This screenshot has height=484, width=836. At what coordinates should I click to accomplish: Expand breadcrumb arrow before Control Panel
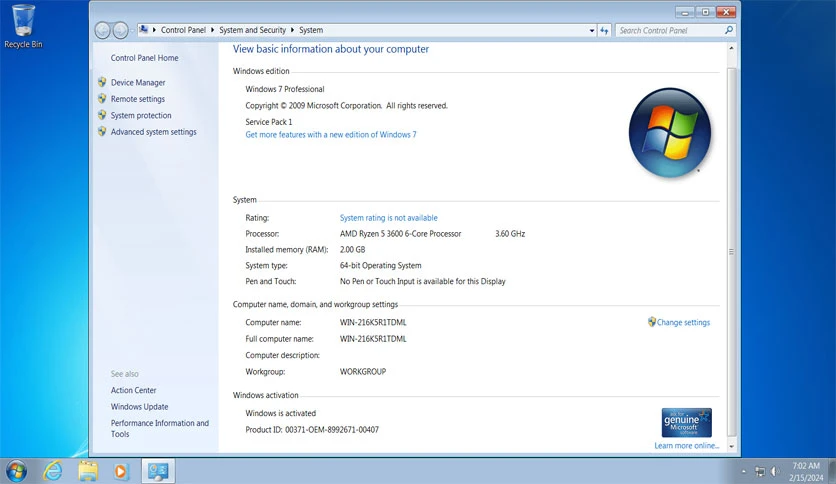tap(155, 30)
